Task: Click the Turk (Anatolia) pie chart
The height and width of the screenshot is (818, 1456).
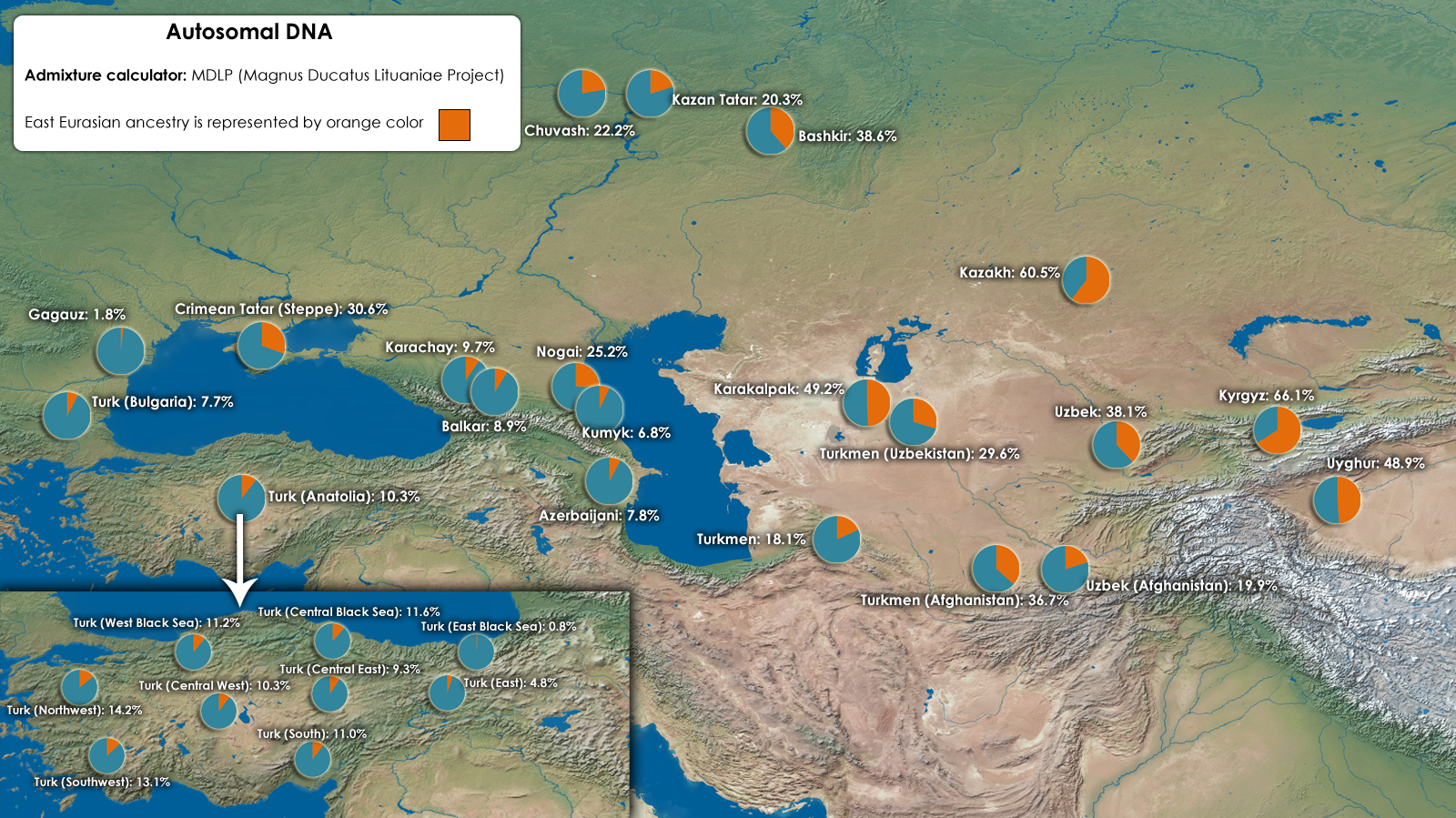Action: pos(241,498)
